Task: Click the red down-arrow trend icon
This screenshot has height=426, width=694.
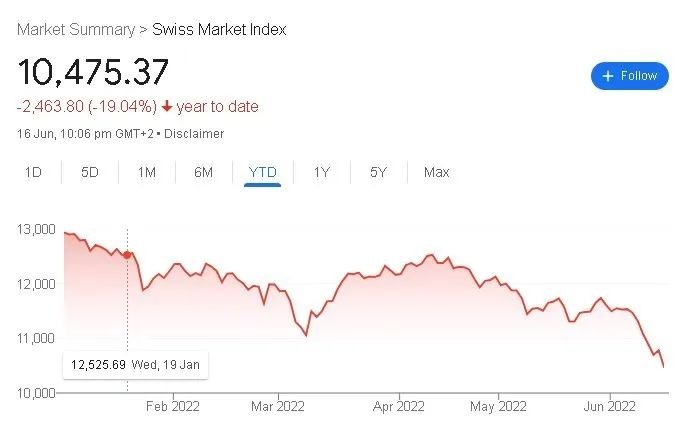Action: 165,107
